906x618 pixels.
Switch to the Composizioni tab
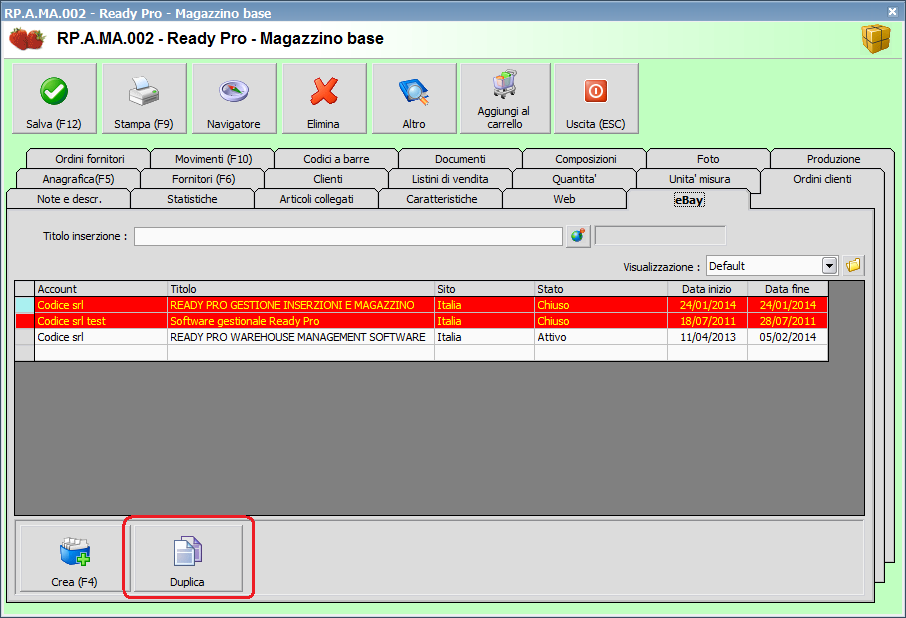[x=585, y=159]
